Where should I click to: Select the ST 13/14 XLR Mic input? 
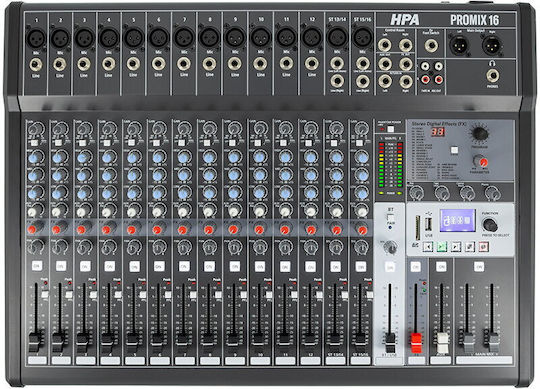[337, 37]
